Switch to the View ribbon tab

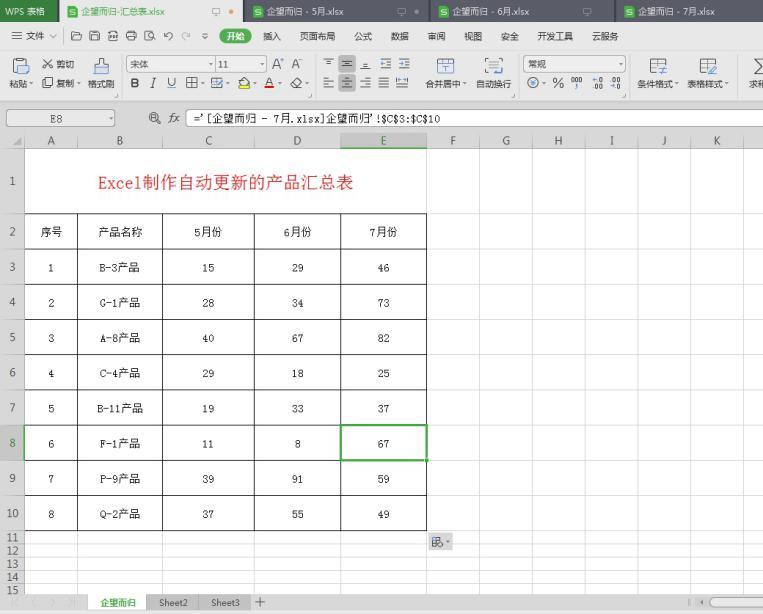(x=473, y=36)
